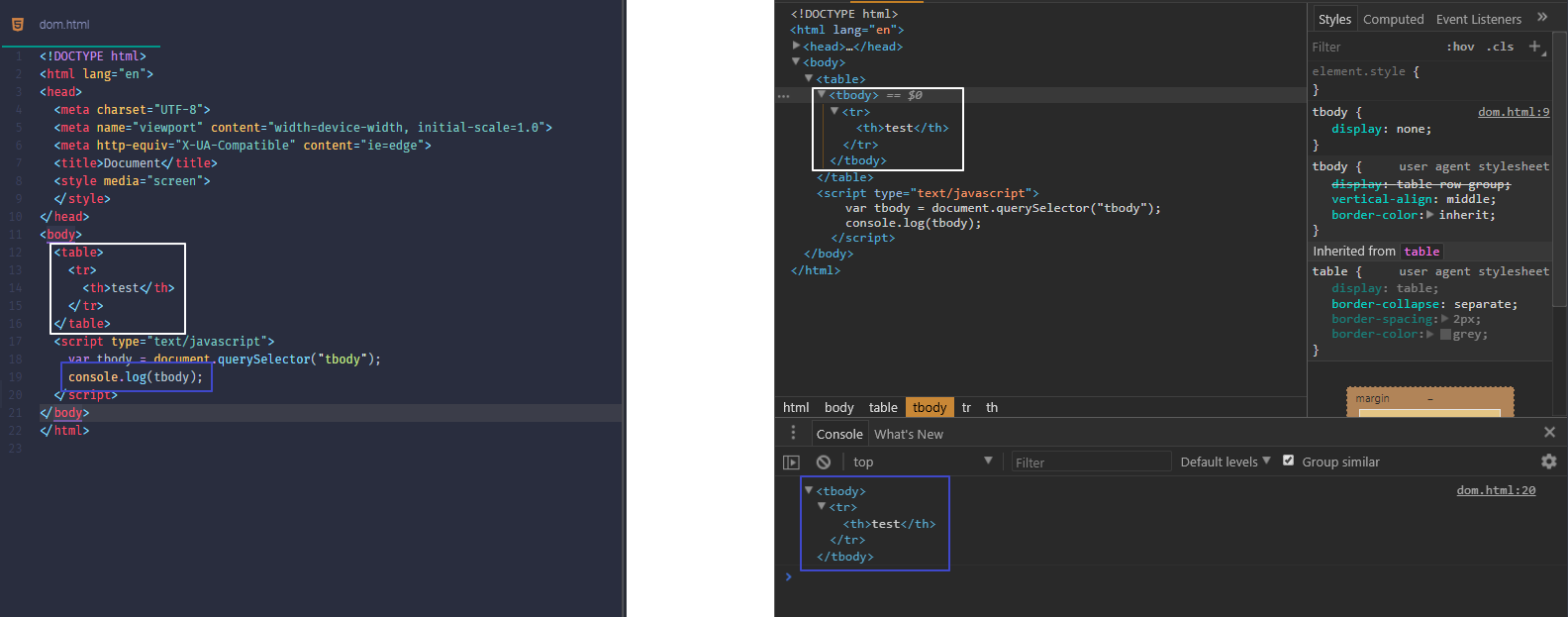Open the drawer three-dot menu
This screenshot has height=617, width=1568.
(x=792, y=433)
